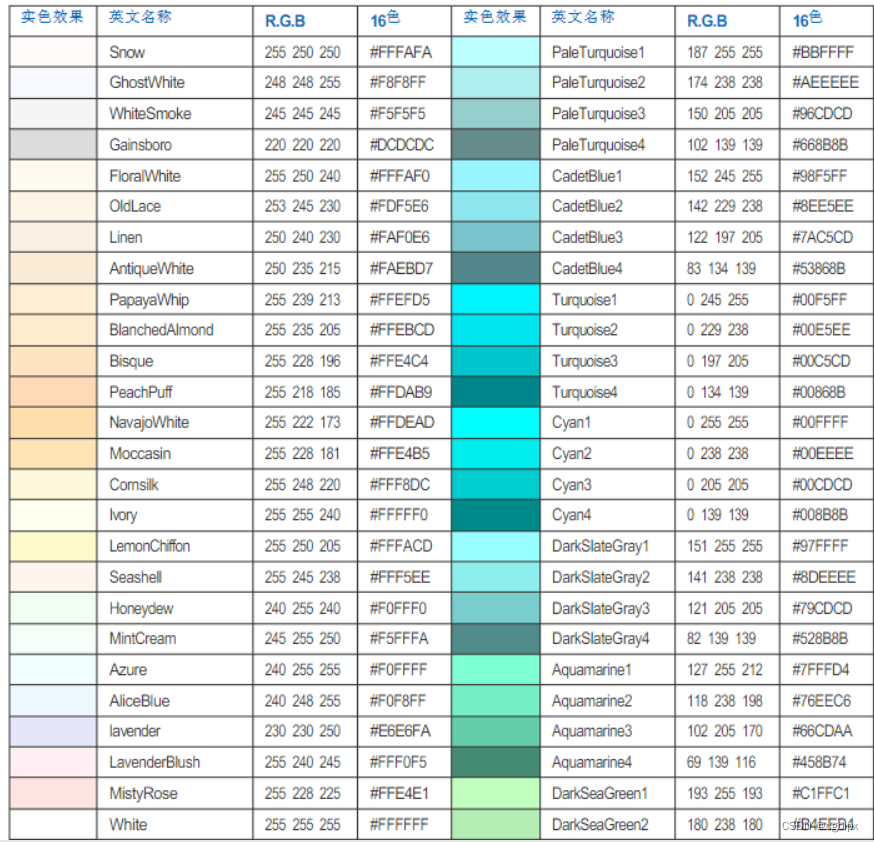Select the name BlanchedAlmond
874x842 pixels.
coord(161,330)
